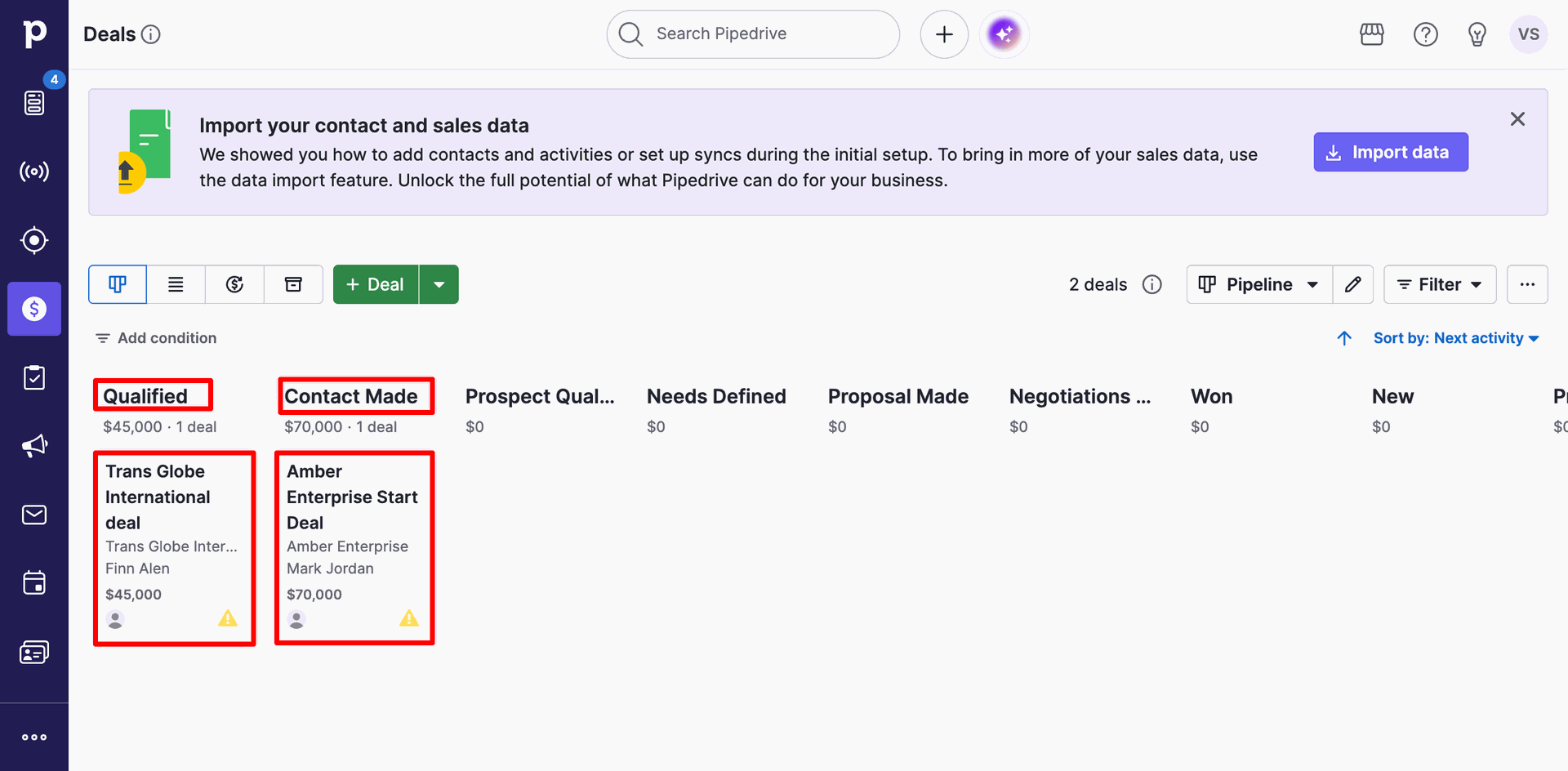Switch to pipeline kanban view

[x=118, y=284]
